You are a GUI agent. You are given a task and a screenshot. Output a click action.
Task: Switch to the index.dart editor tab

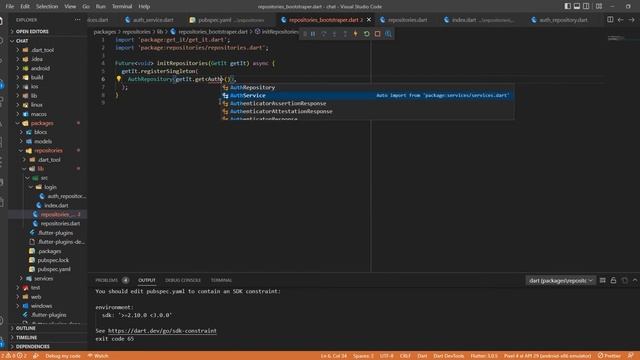479,20
